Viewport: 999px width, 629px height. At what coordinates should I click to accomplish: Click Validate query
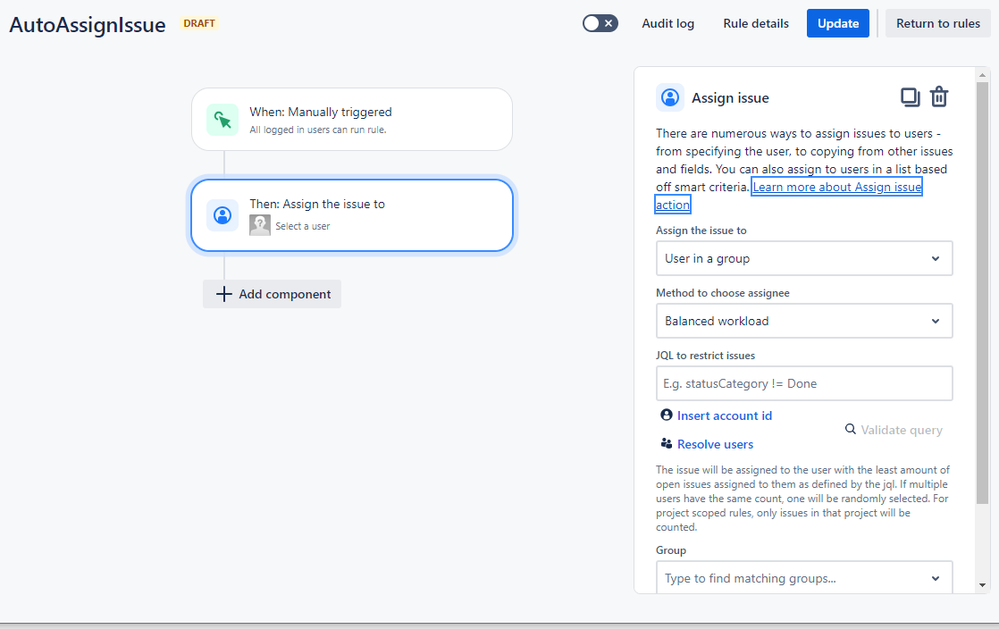[902, 430]
